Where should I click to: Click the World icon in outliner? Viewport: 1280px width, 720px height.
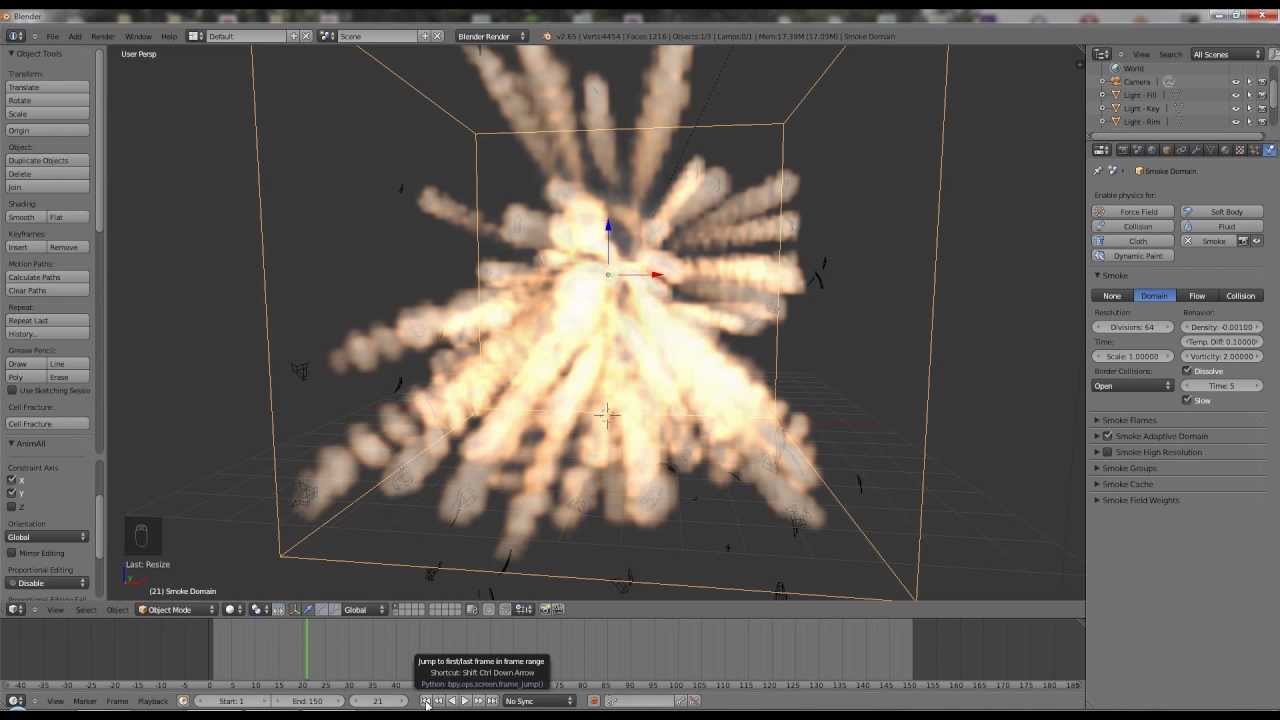click(1115, 69)
